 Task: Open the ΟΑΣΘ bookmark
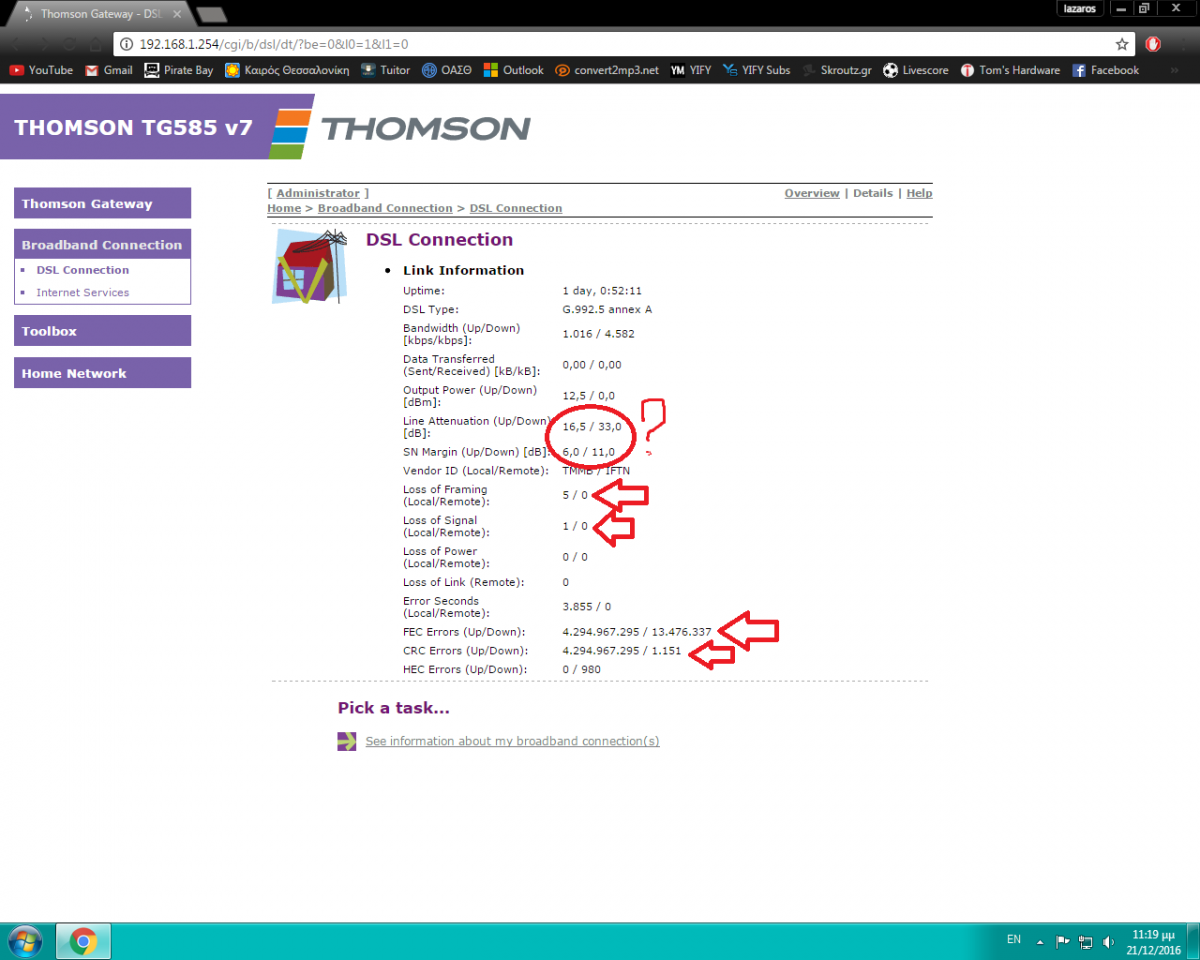tap(446, 70)
